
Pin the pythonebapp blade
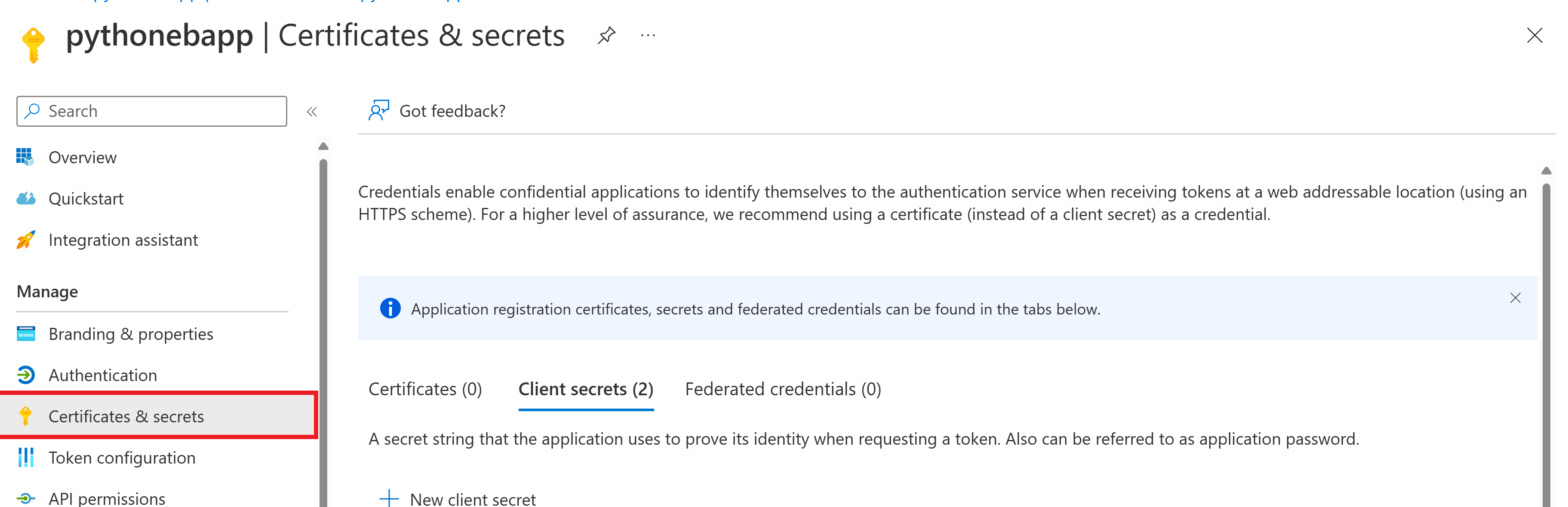606,35
